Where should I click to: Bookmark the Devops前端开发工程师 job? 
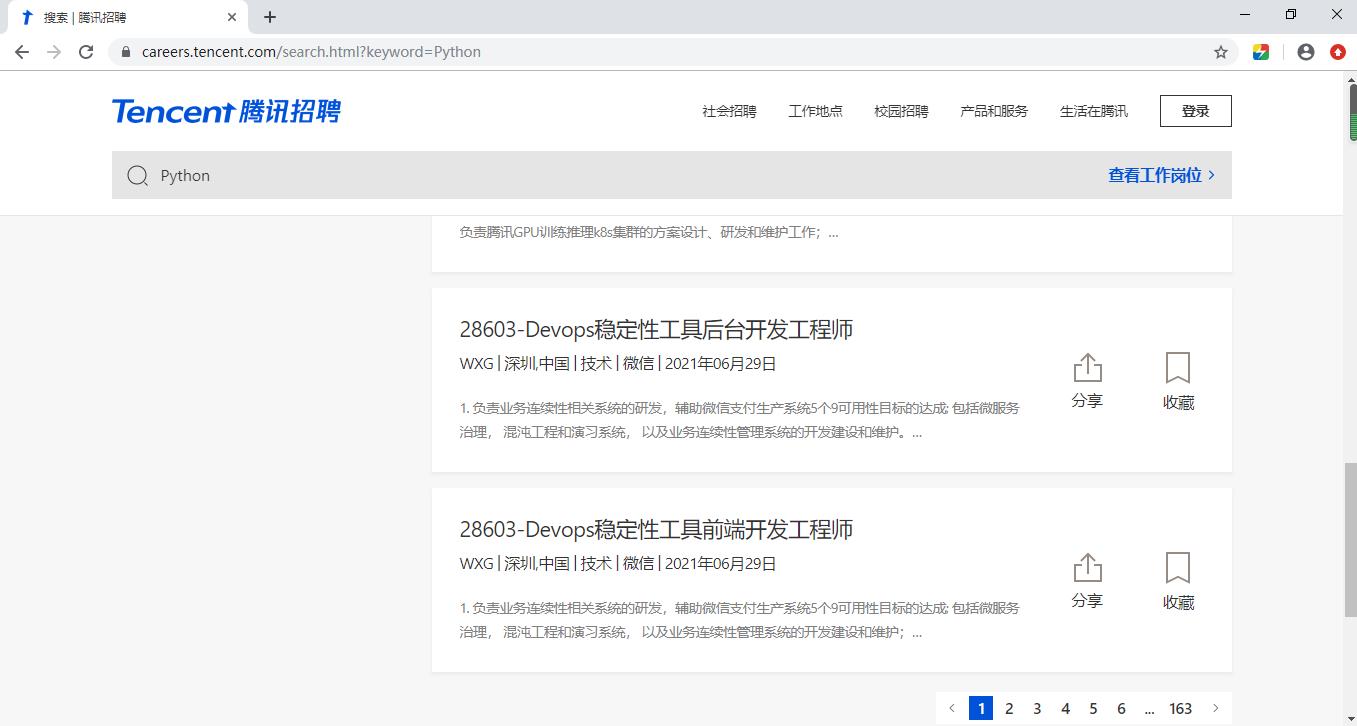pyautogui.click(x=1179, y=581)
